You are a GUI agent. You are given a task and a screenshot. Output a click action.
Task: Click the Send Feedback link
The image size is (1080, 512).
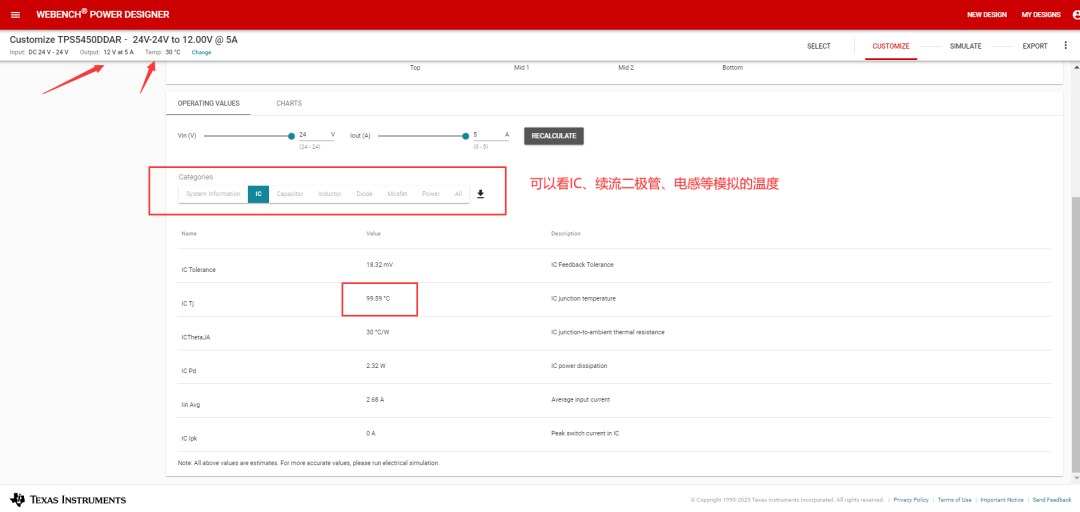click(1052, 500)
